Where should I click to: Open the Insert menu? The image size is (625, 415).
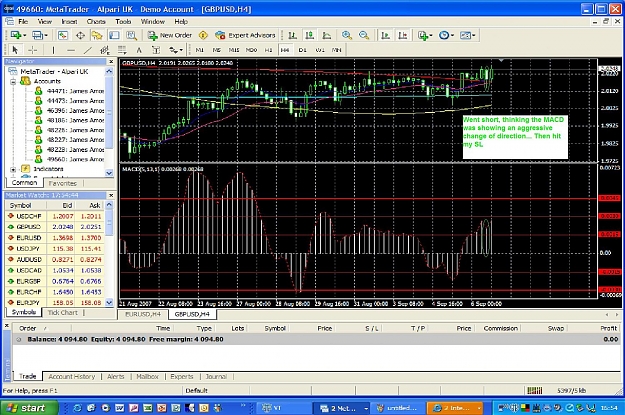[69, 22]
